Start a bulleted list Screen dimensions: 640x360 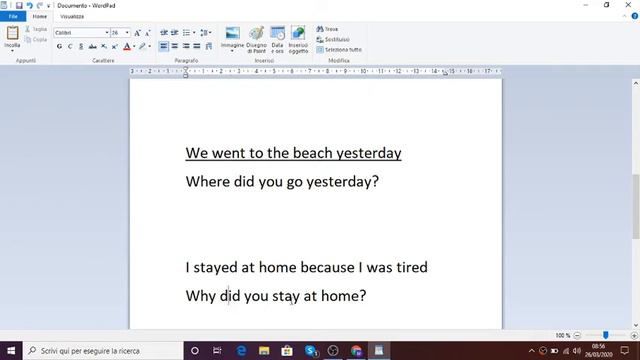tap(186, 33)
